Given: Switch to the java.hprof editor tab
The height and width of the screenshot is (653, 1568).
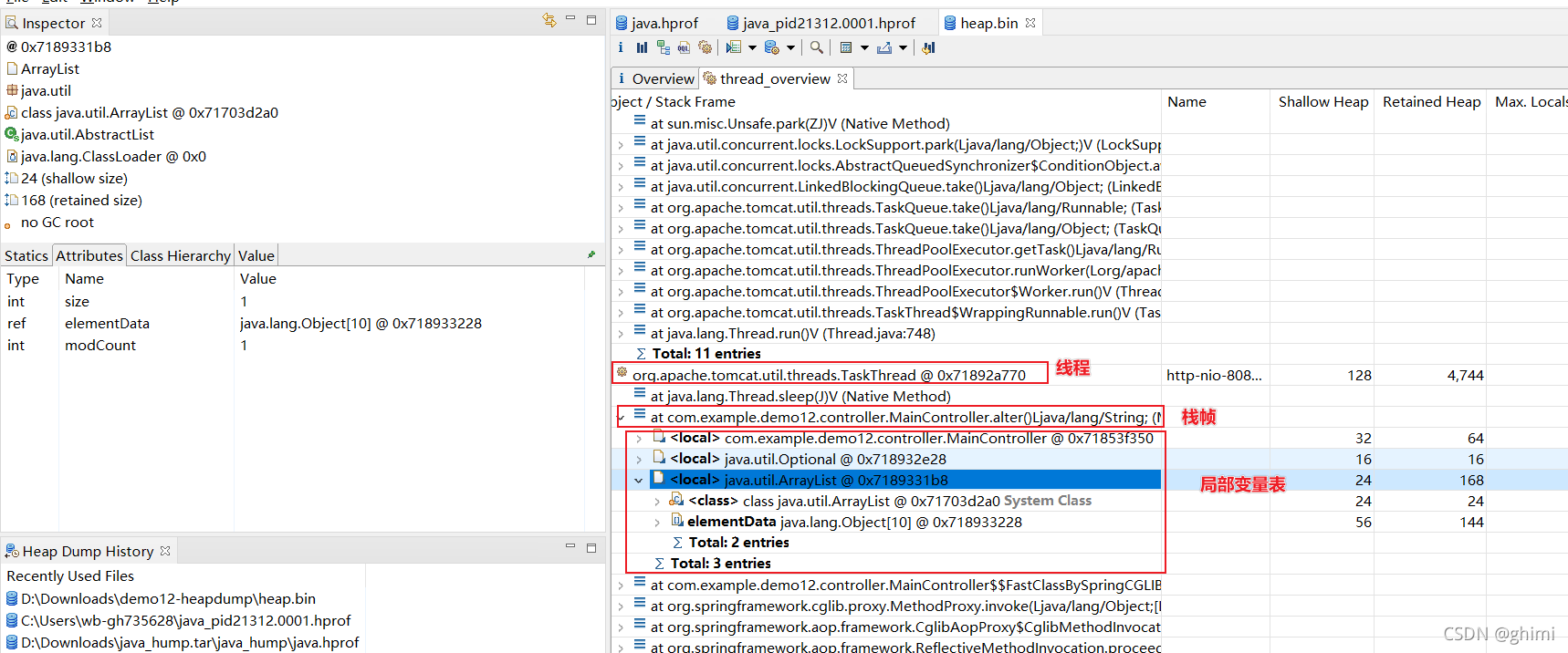Looking at the screenshot, I should 657,24.
